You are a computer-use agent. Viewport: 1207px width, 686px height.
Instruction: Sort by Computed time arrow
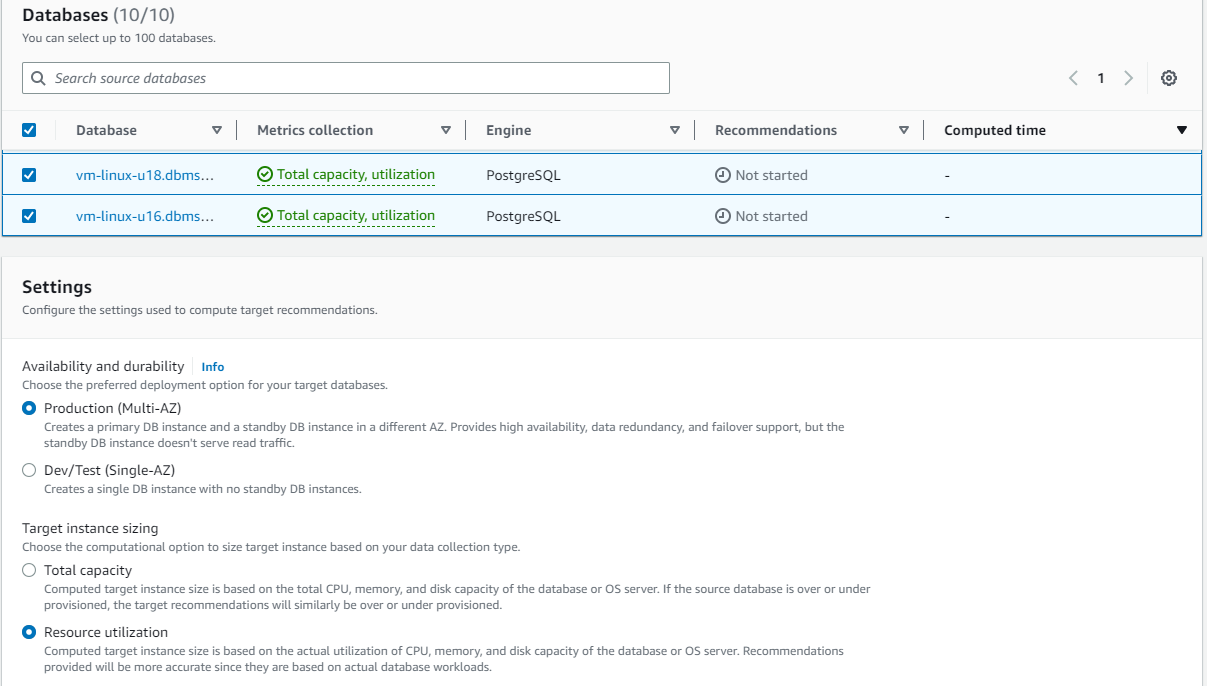tap(1182, 130)
